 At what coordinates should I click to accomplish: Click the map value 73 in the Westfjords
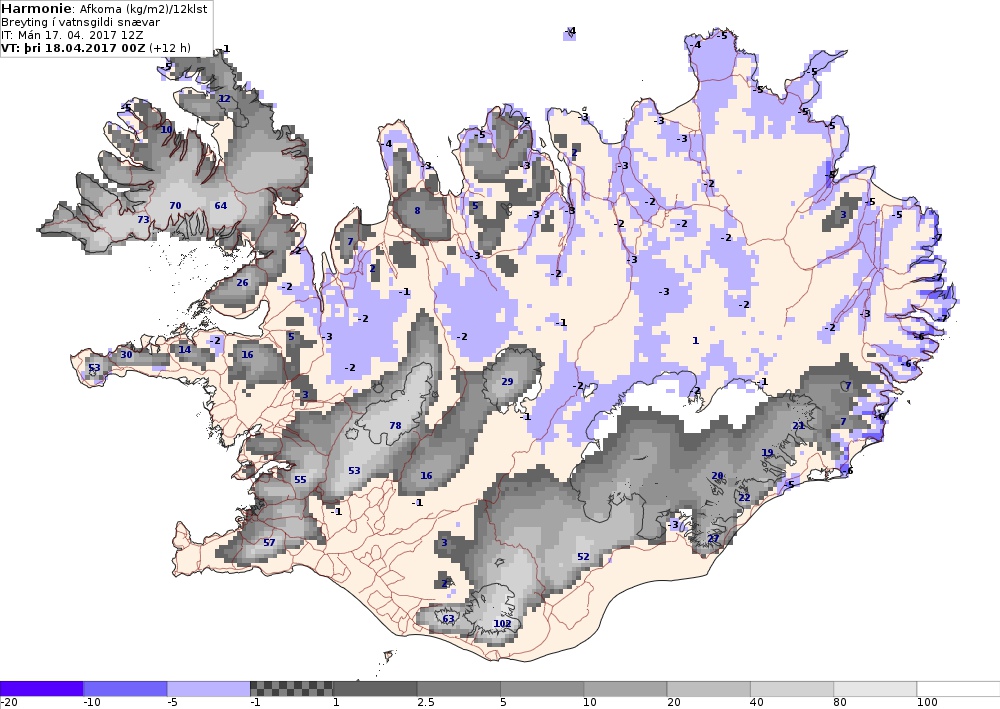[143, 219]
